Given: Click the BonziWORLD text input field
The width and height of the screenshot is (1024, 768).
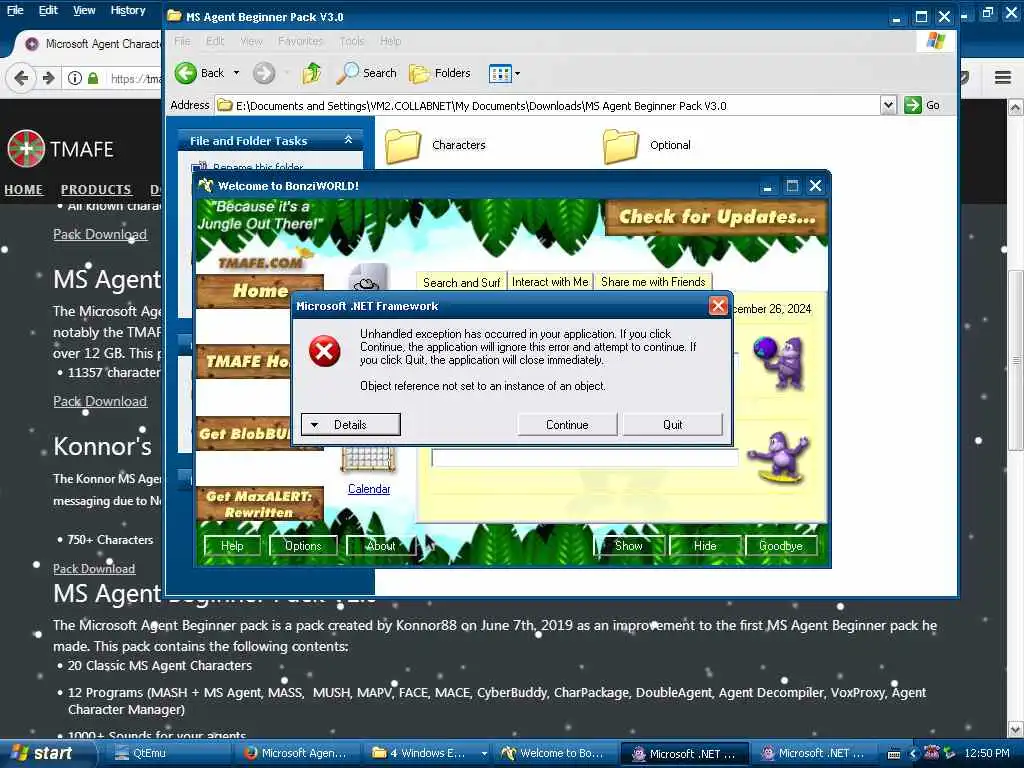Looking at the screenshot, I should (584, 458).
